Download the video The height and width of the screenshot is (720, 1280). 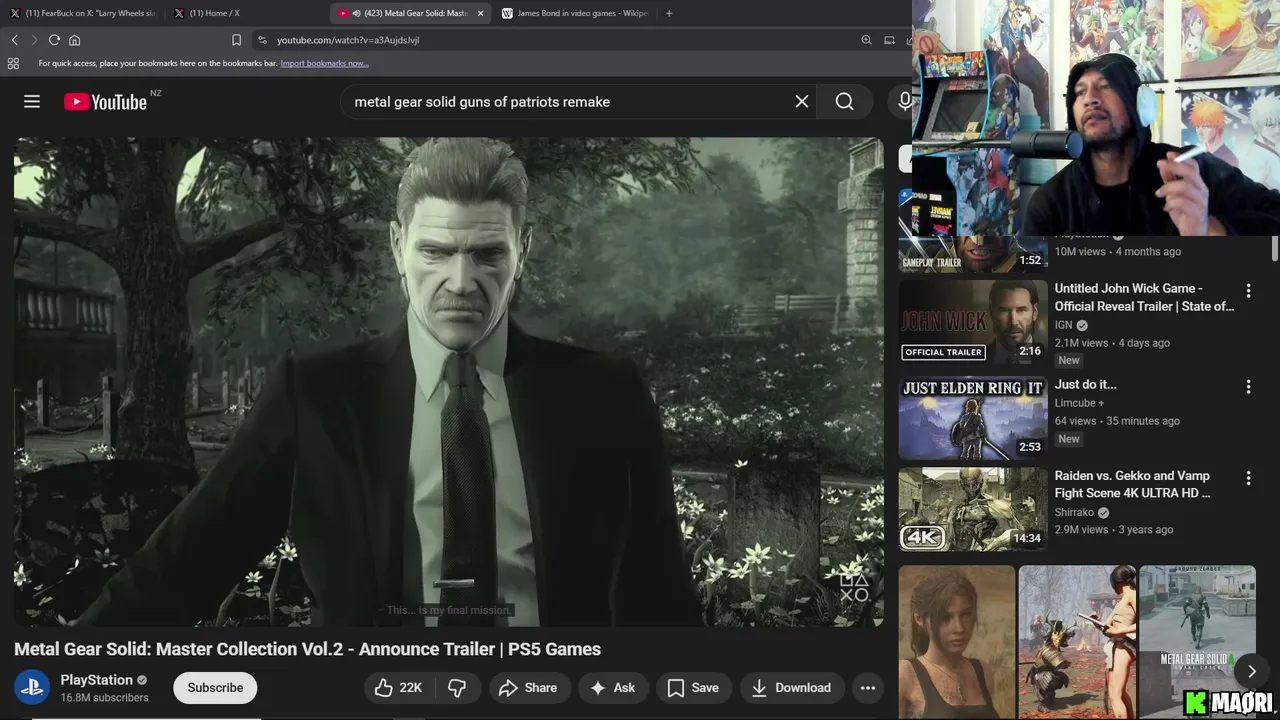pos(792,688)
